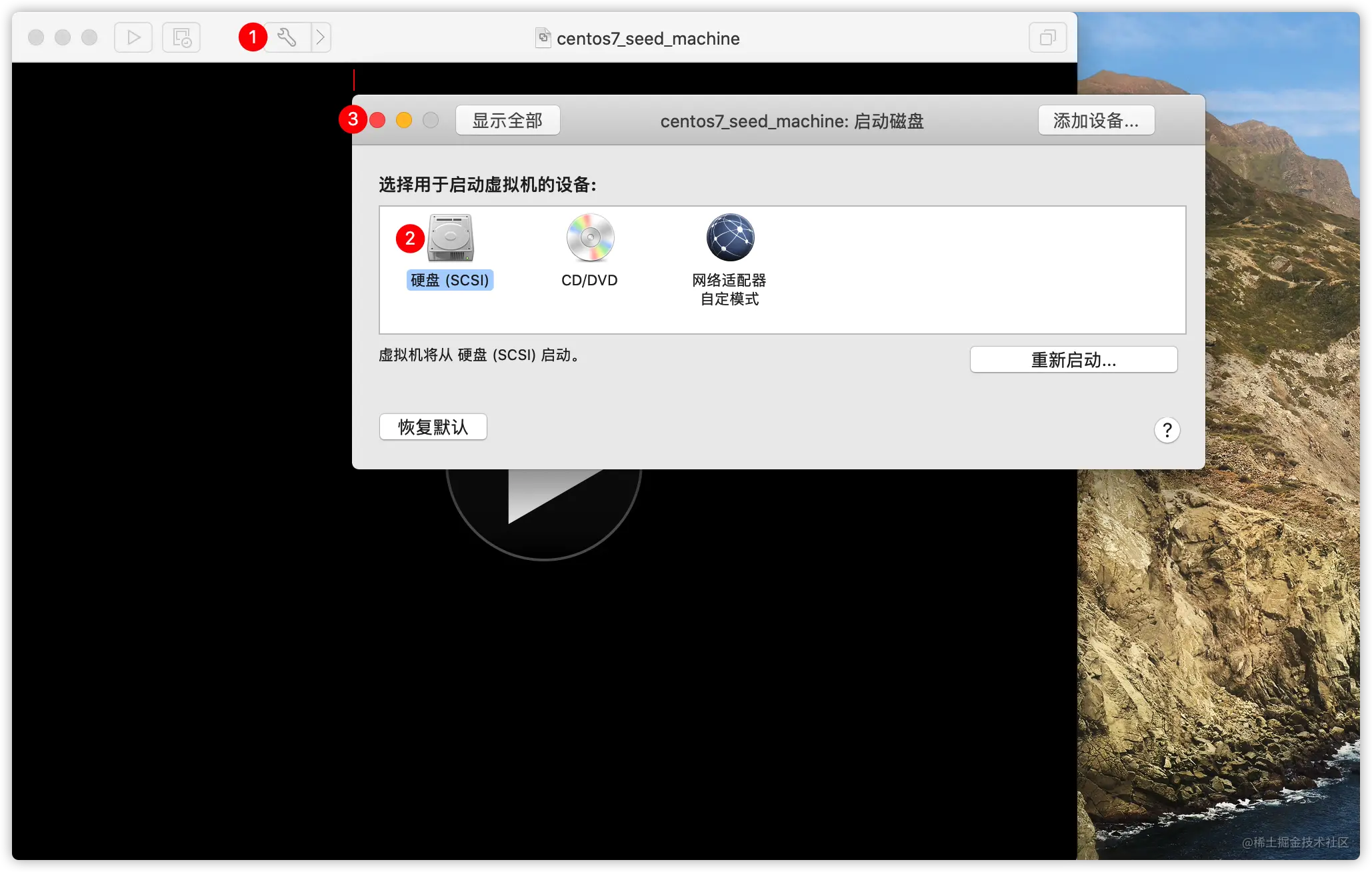Select the 硬盘 (SCSI) hard disk icon
1372x872 pixels.
point(451,238)
